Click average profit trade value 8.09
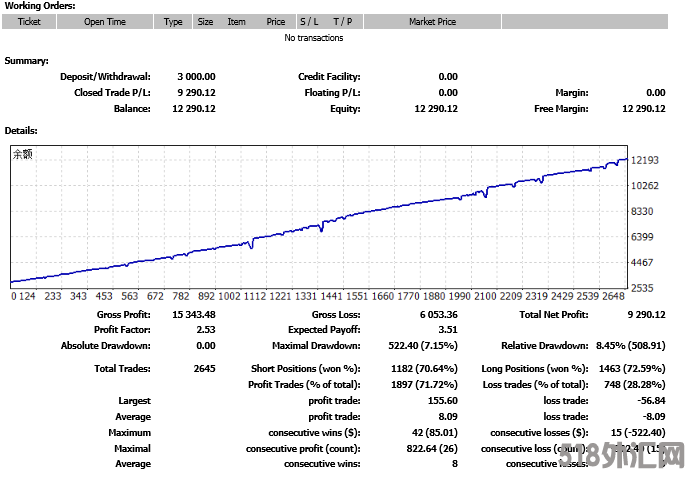 [448, 417]
